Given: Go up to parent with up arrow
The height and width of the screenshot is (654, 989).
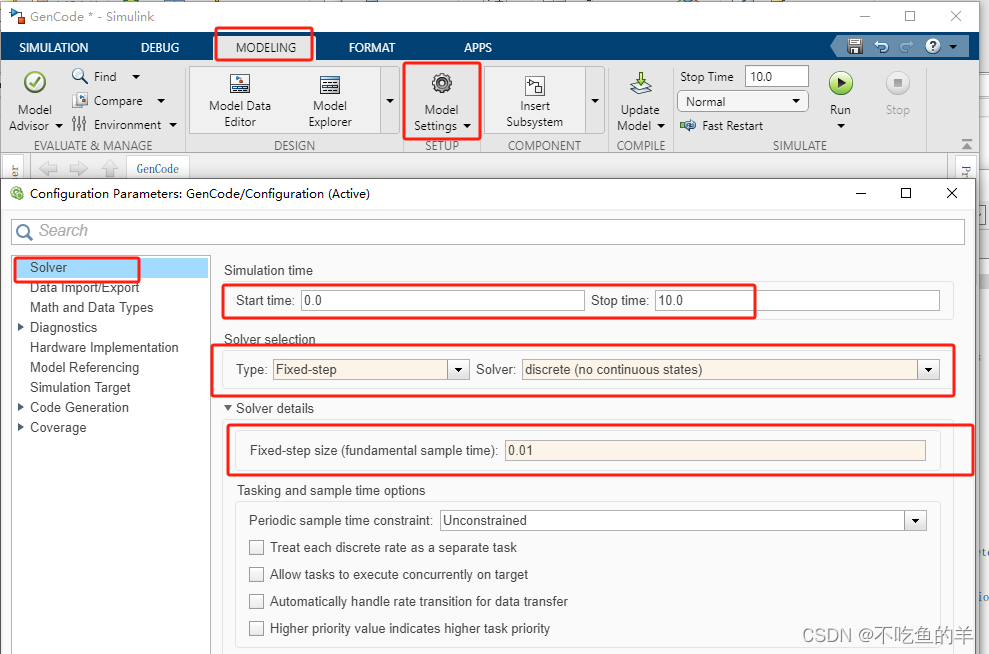Looking at the screenshot, I should click(110, 168).
